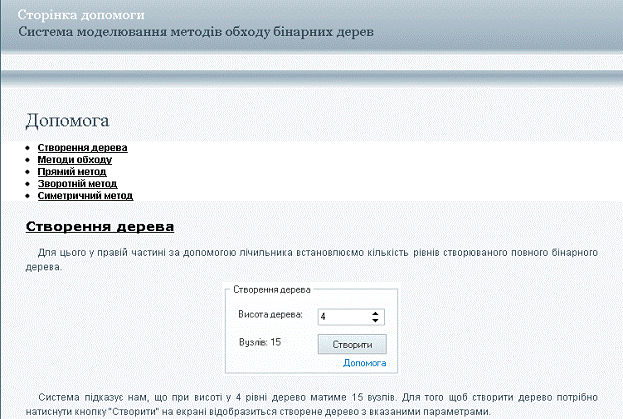Viewport: 623px width, 419px height.
Task: Go to "Зворотній метод" contents link
Action: pyautogui.click(x=77, y=184)
